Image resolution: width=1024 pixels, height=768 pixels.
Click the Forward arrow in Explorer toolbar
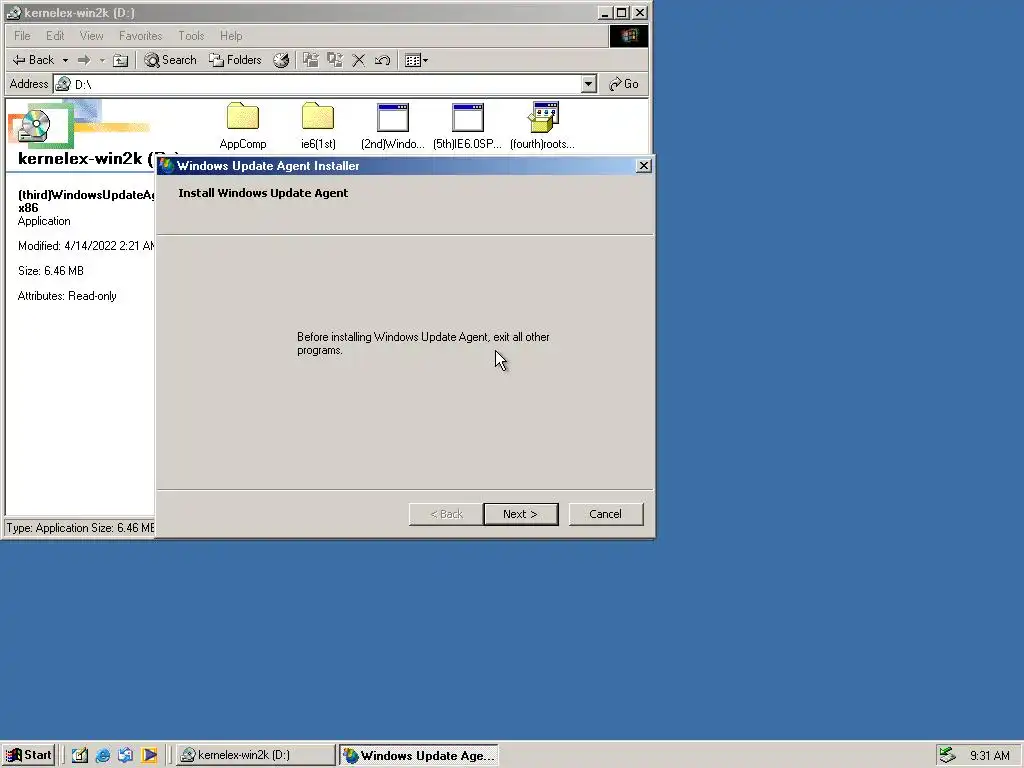pyautogui.click(x=84, y=60)
